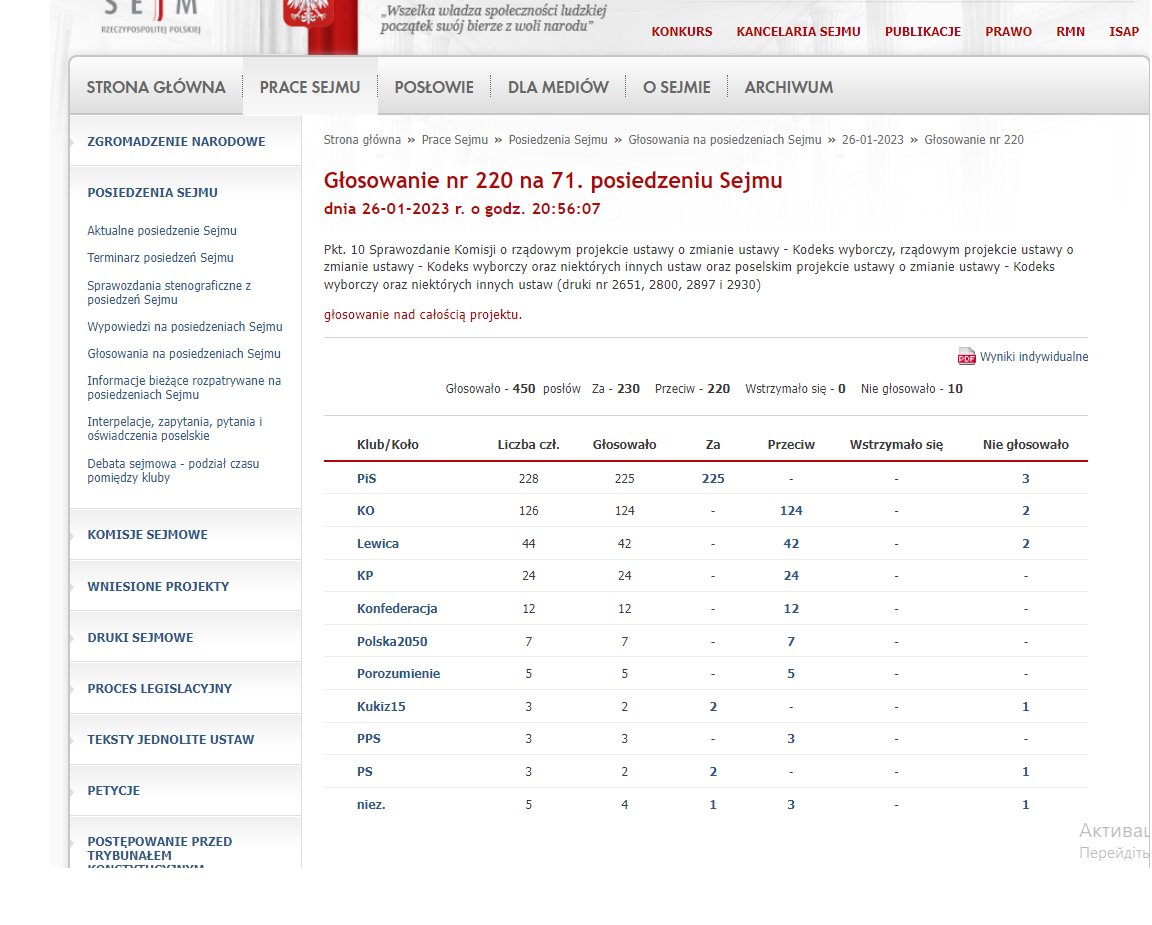1152x925 pixels.
Task: Click the PiS club name link
Action: point(366,479)
